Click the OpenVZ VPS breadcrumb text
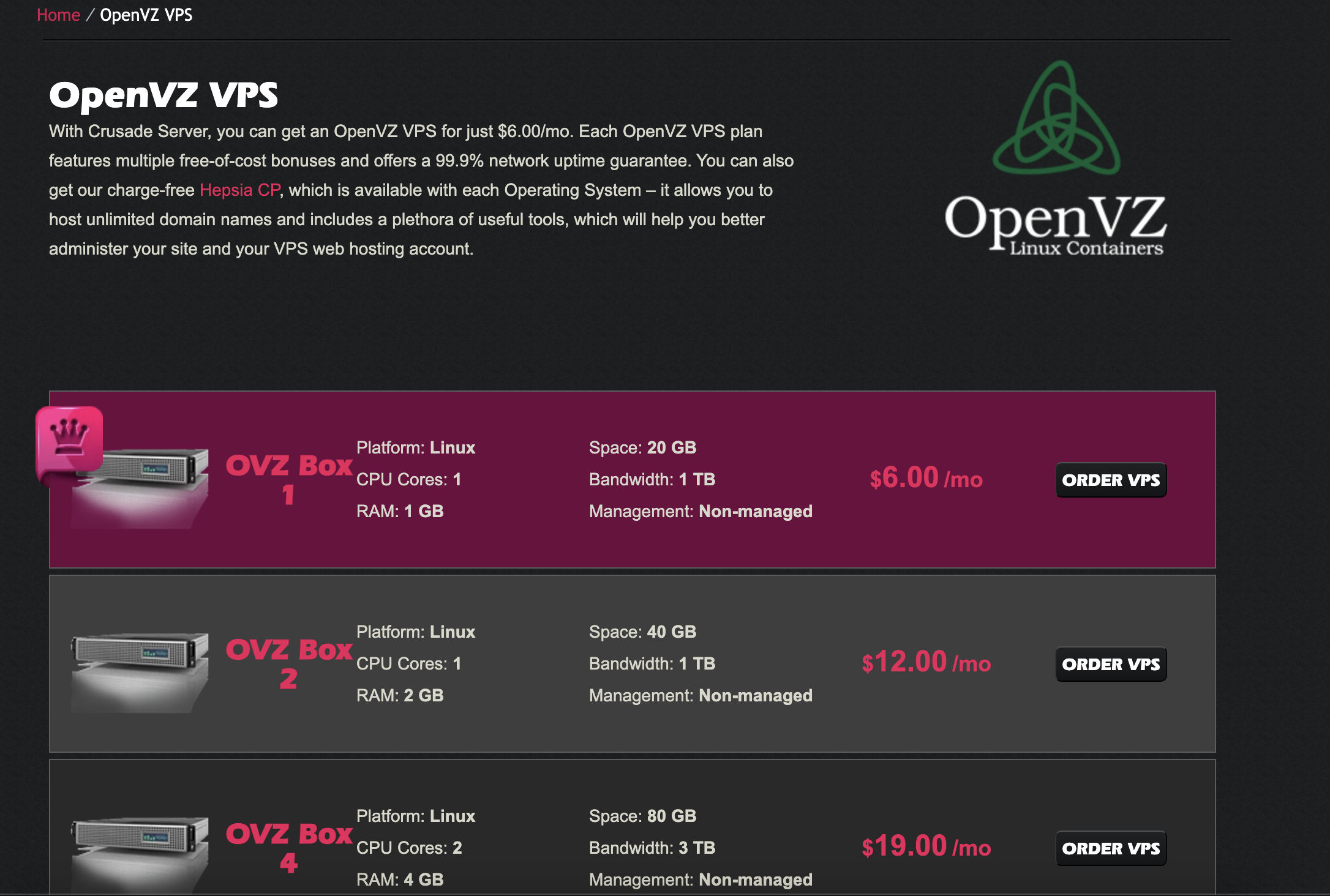 pyautogui.click(x=146, y=15)
